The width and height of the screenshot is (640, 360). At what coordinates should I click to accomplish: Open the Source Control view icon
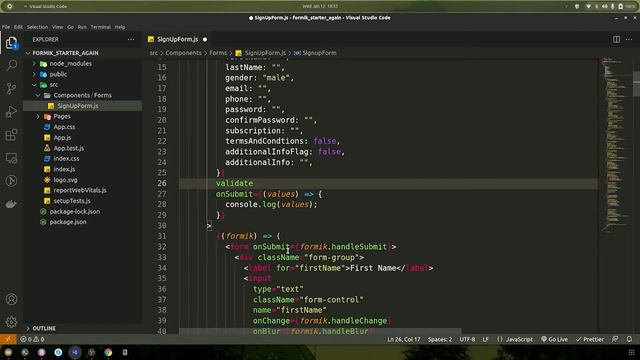point(11,89)
